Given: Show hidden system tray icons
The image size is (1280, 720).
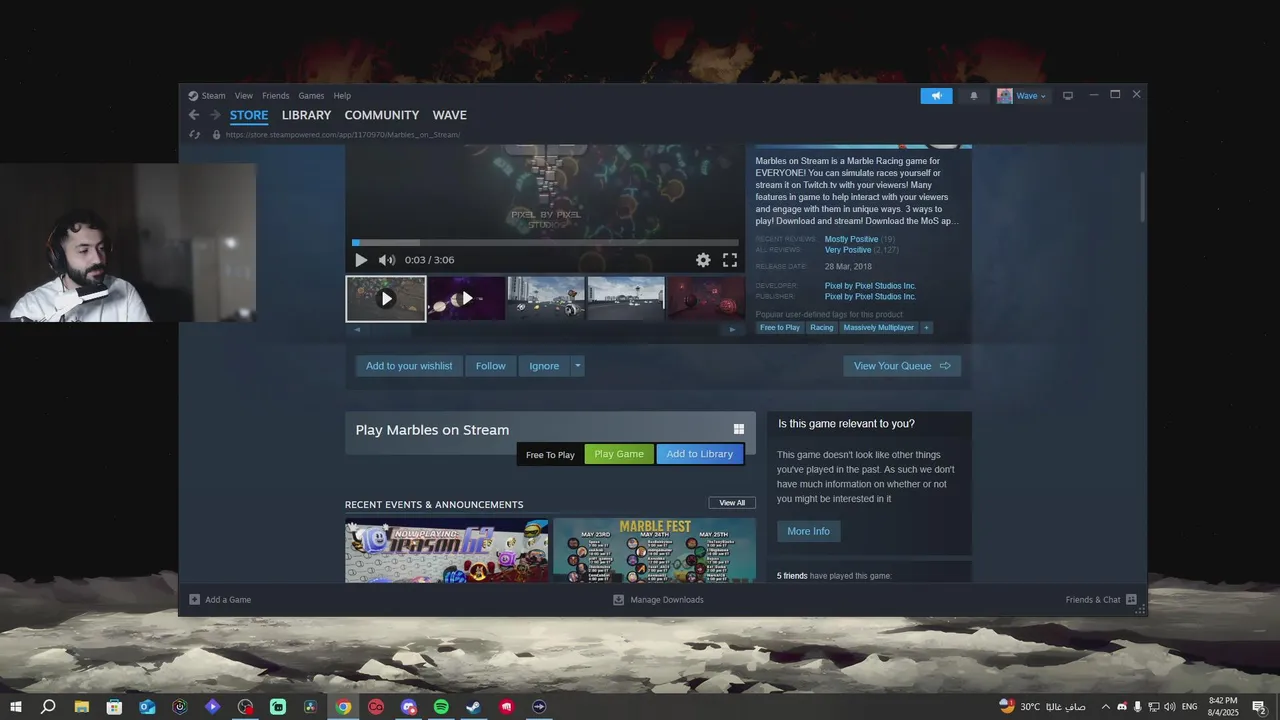Looking at the screenshot, I should [1105, 707].
